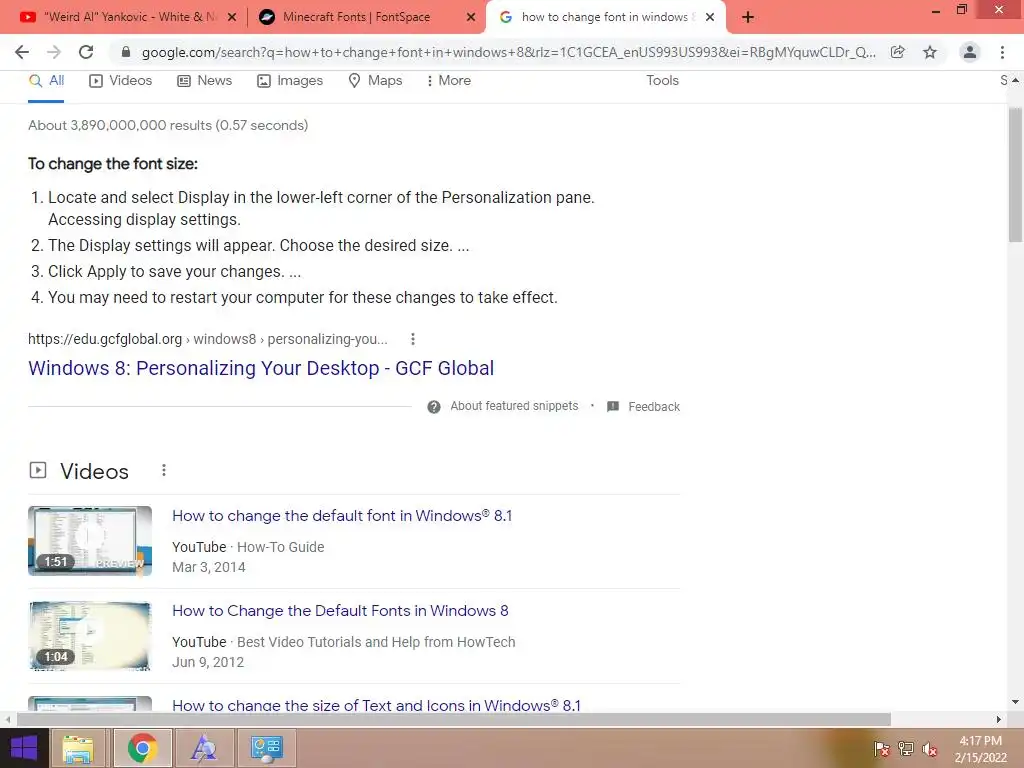The width and height of the screenshot is (1024, 768).
Task: Switch to Images search results
Action: tap(290, 80)
